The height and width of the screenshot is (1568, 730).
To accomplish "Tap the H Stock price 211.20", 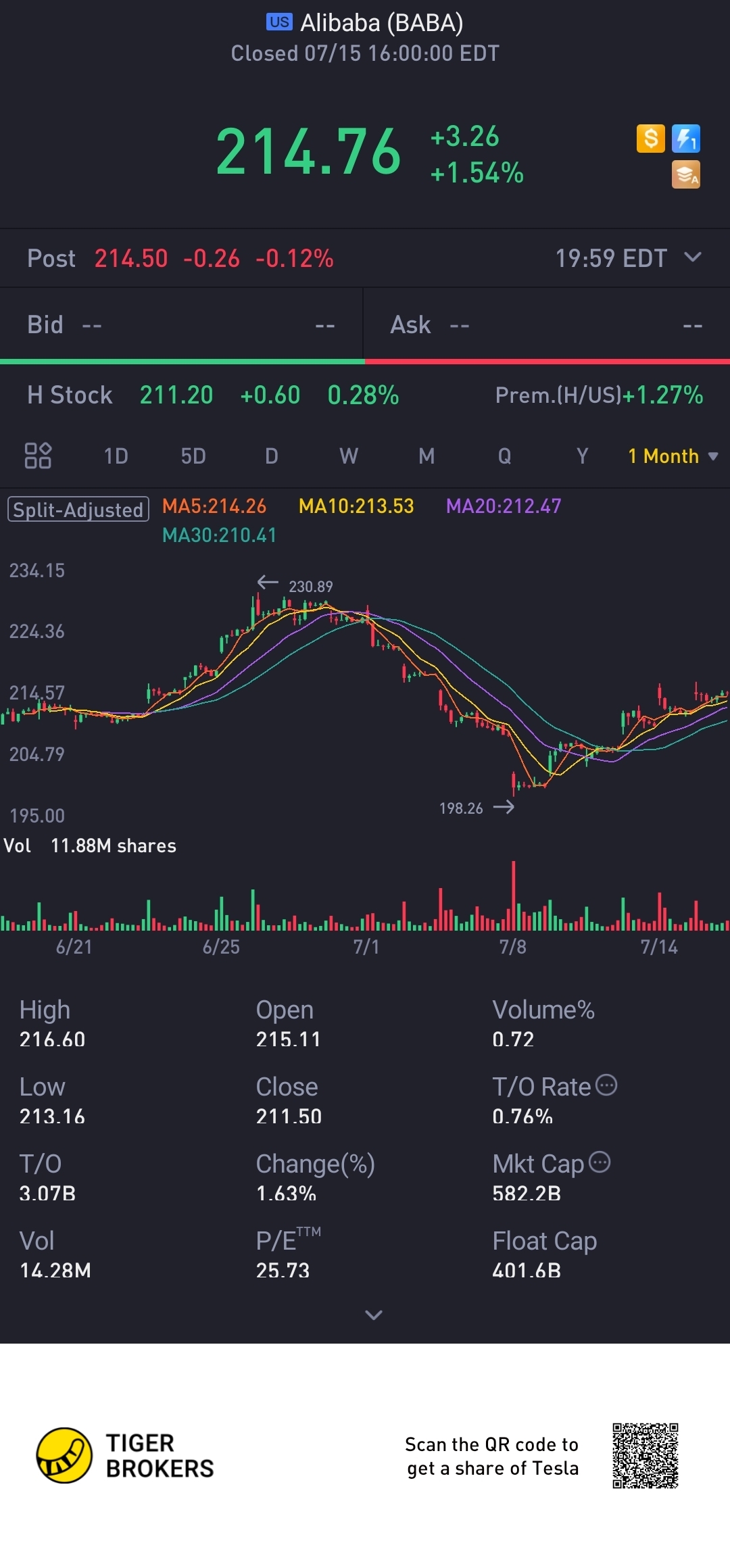I will point(176,395).
